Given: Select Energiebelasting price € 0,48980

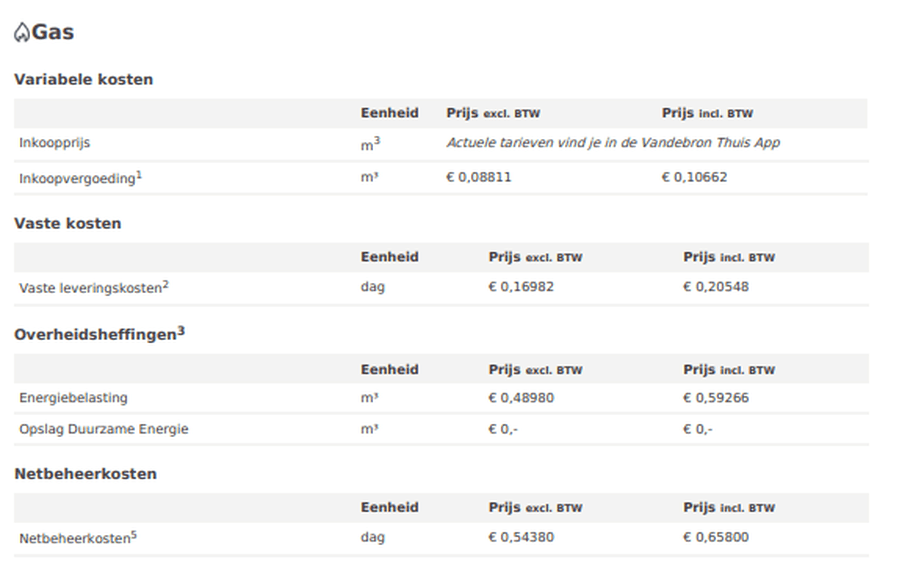Looking at the screenshot, I should (x=520, y=398).
